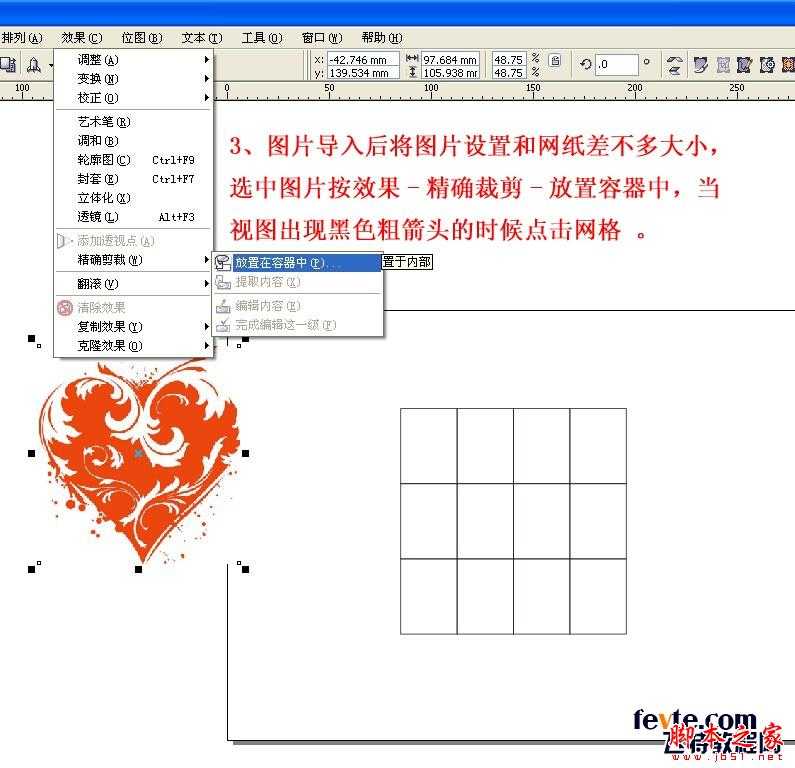
Task: Click the rubber stamp icon in toolbar
Action: [x=33, y=65]
